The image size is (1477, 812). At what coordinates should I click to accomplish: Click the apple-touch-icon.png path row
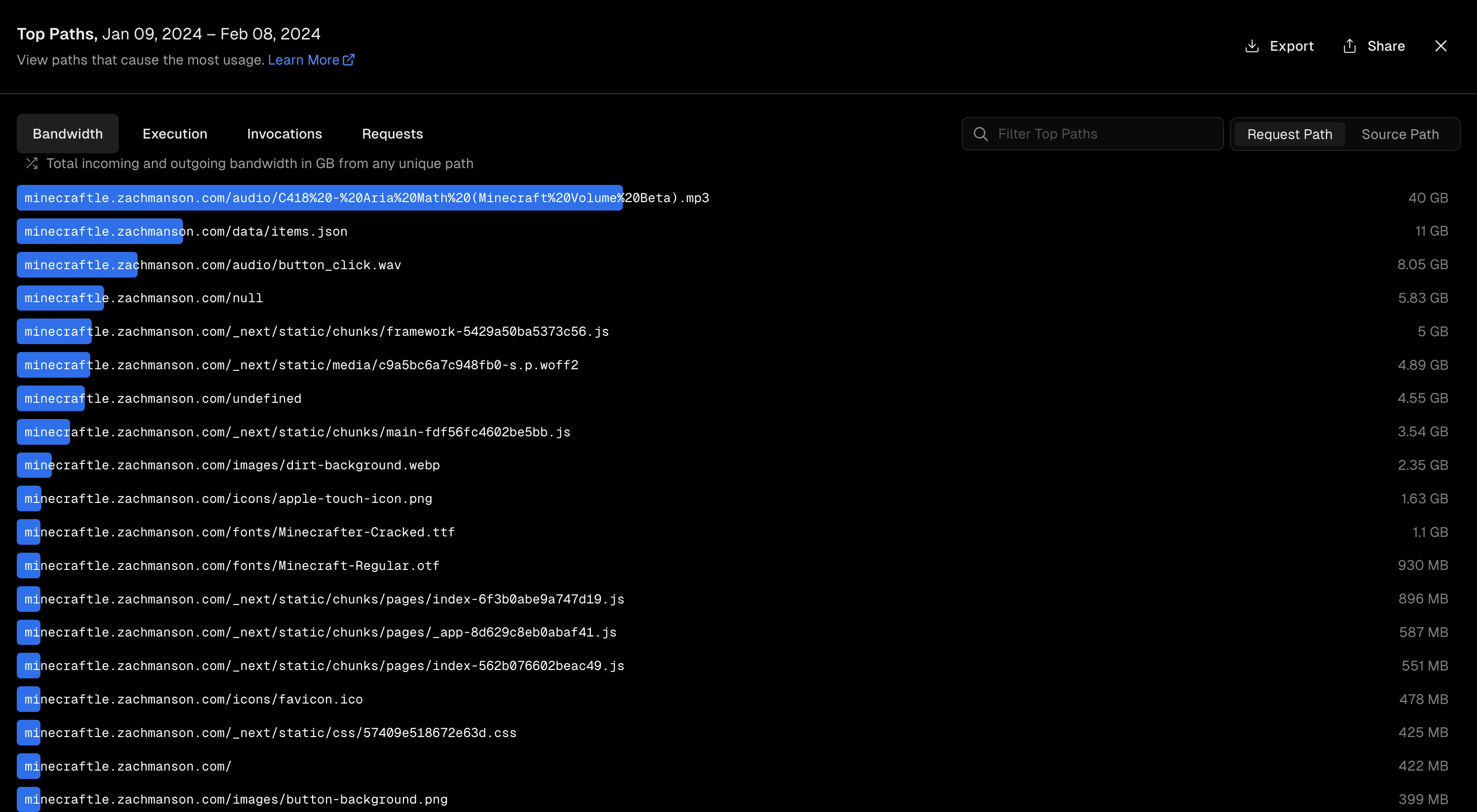738,498
